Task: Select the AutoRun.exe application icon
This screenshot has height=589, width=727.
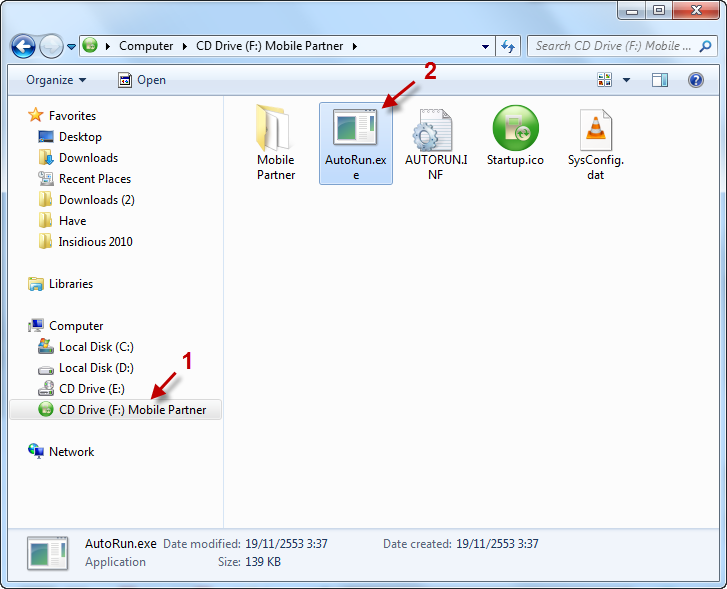Action: 355,126
